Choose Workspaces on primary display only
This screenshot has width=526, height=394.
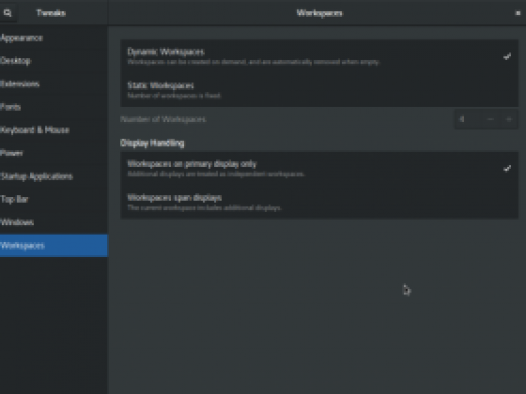[319, 168]
